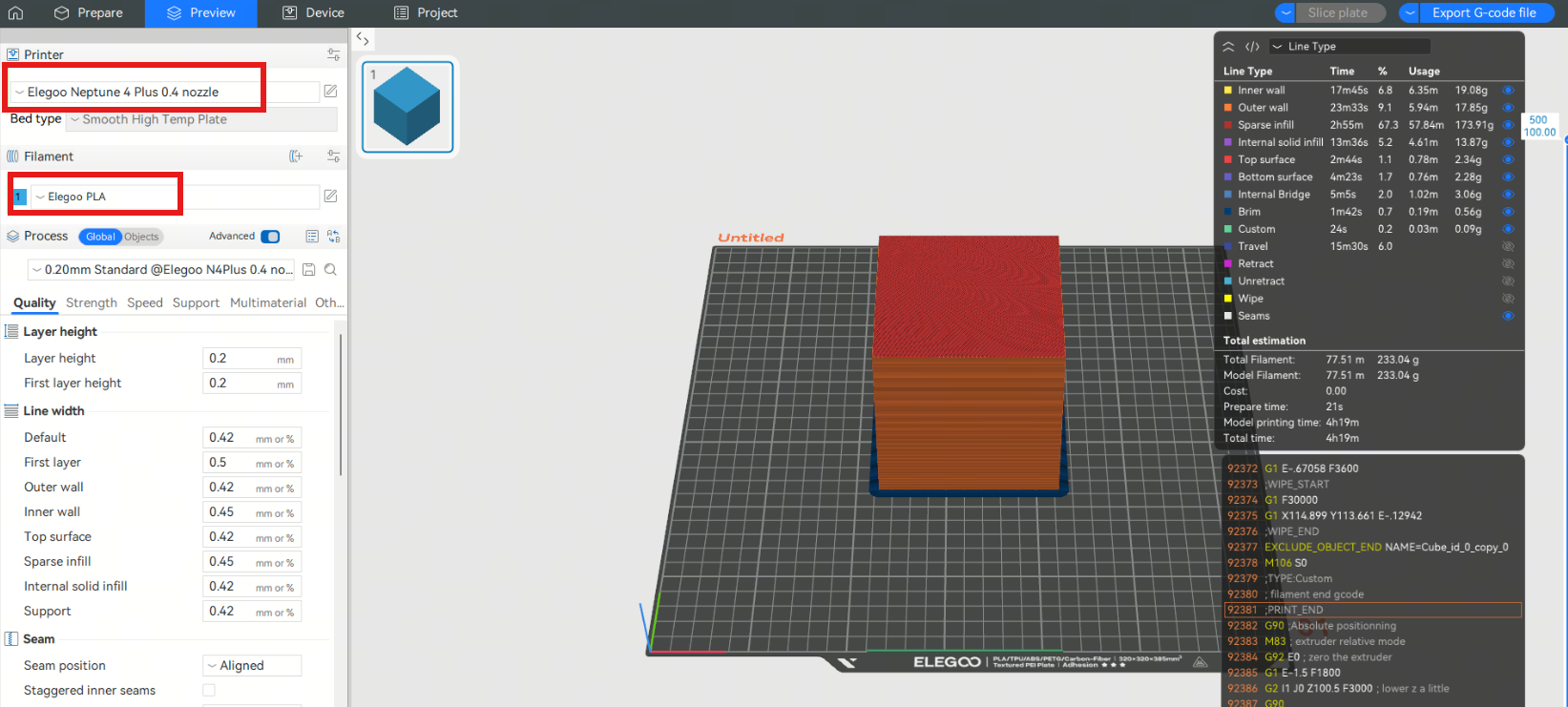Open the Speed settings tab

click(145, 302)
